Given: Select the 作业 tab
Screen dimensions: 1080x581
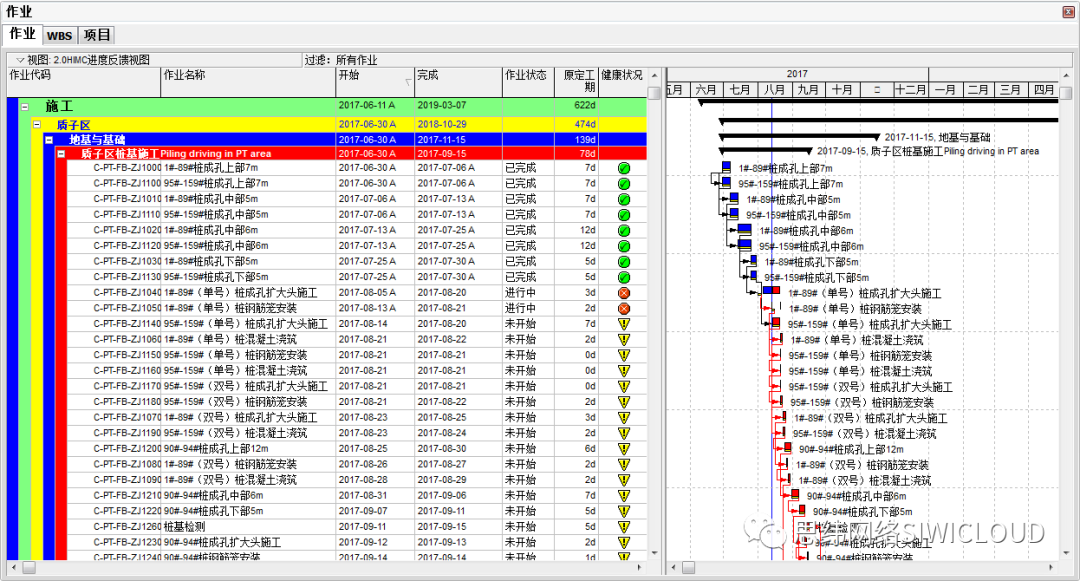Looking at the screenshot, I should click(x=23, y=34).
